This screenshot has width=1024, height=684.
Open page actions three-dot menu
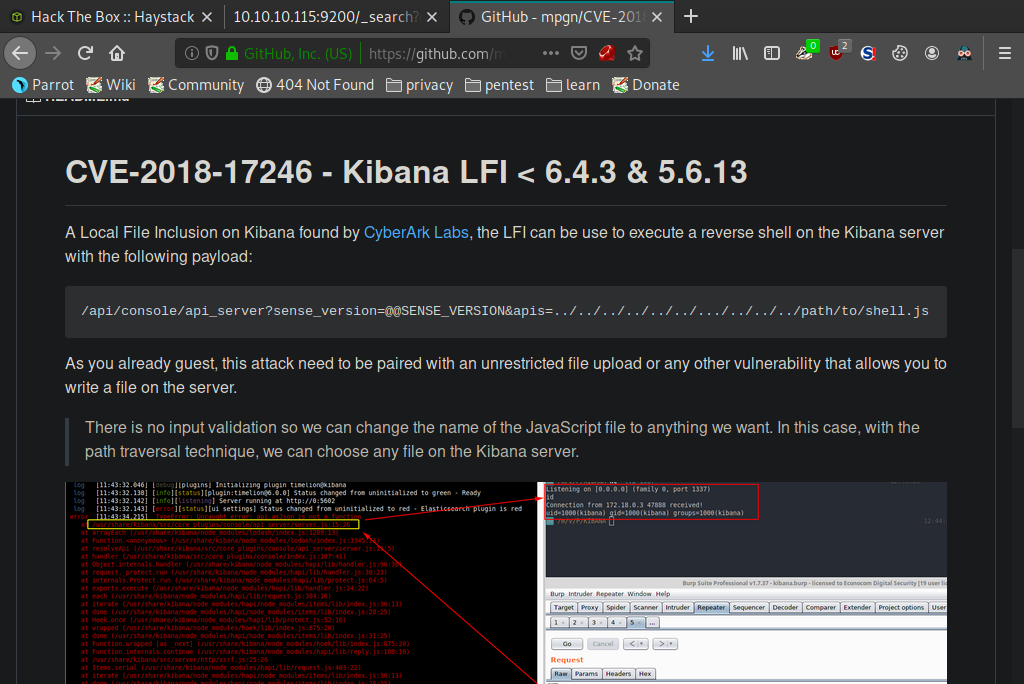click(551, 53)
